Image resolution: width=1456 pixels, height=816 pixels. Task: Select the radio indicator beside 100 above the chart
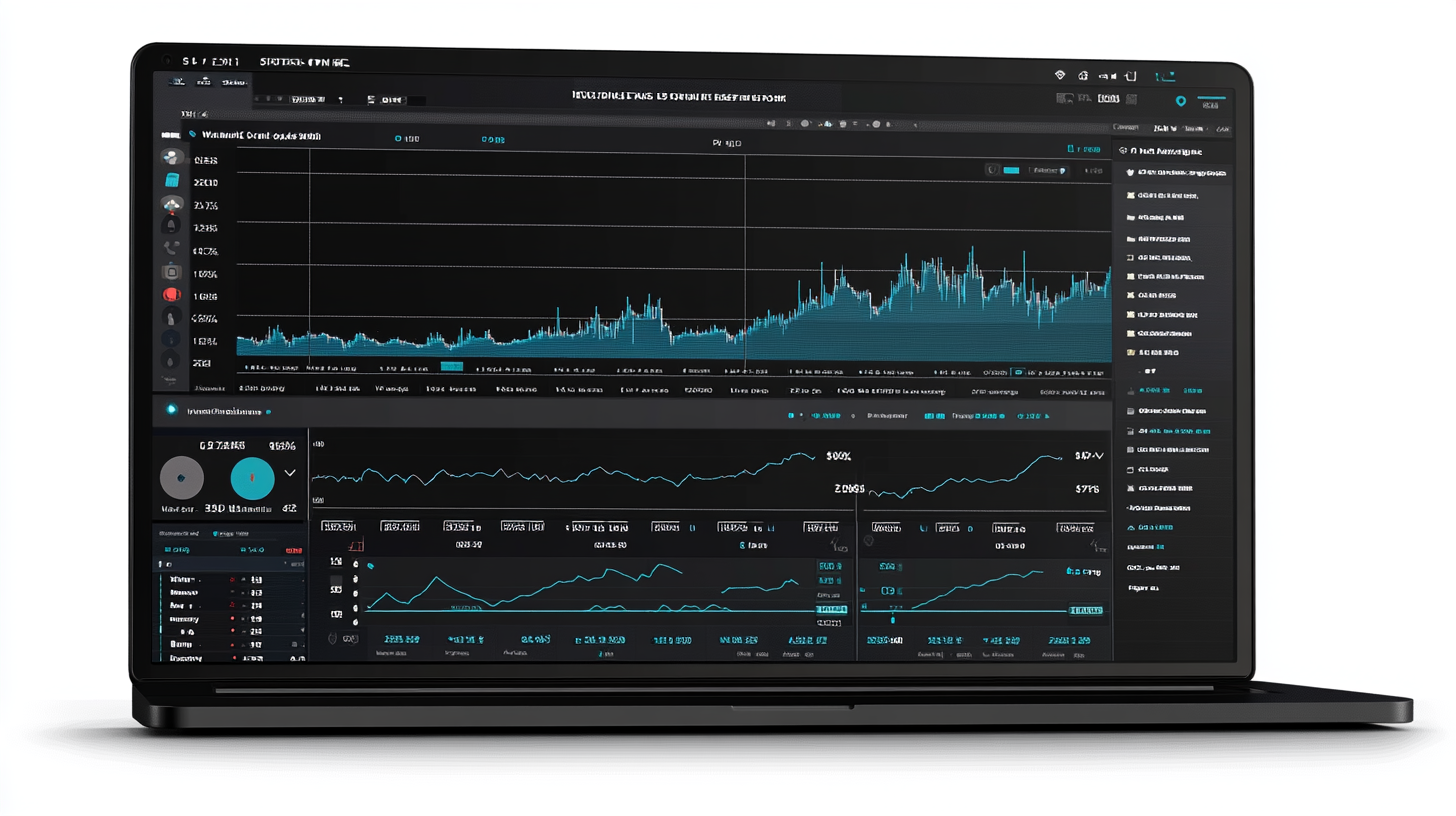397,139
